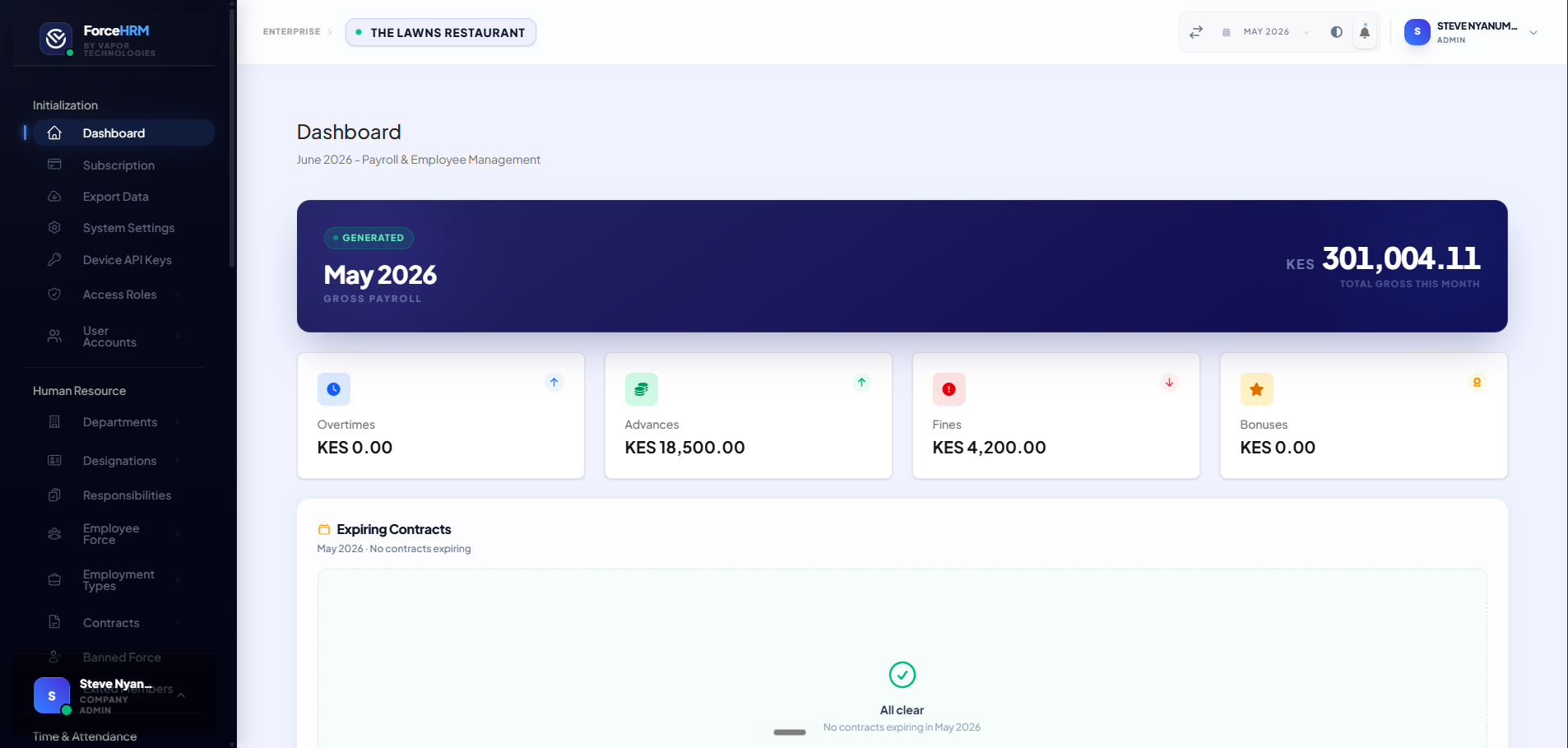Screen dimensions: 1568x748
Task: Click the Subscription card icon
Action: click(54, 165)
